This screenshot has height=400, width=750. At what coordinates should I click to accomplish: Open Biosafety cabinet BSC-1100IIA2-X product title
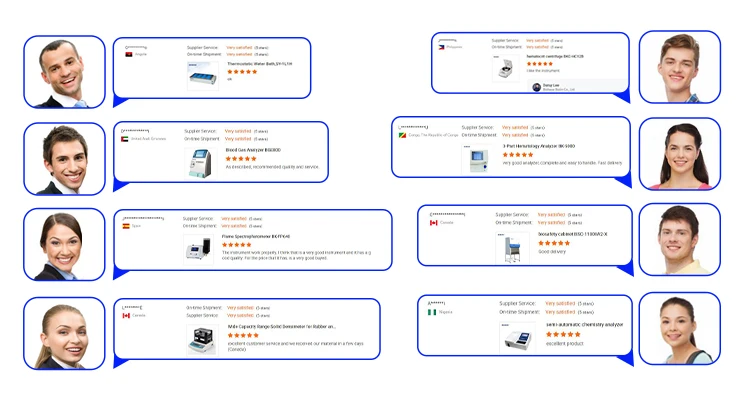tap(572, 234)
